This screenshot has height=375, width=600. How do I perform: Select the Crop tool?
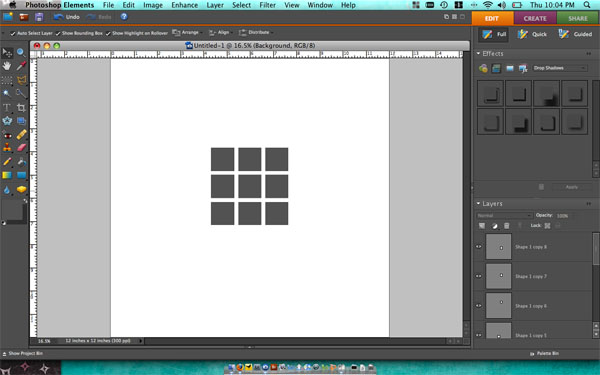pyautogui.click(x=21, y=108)
